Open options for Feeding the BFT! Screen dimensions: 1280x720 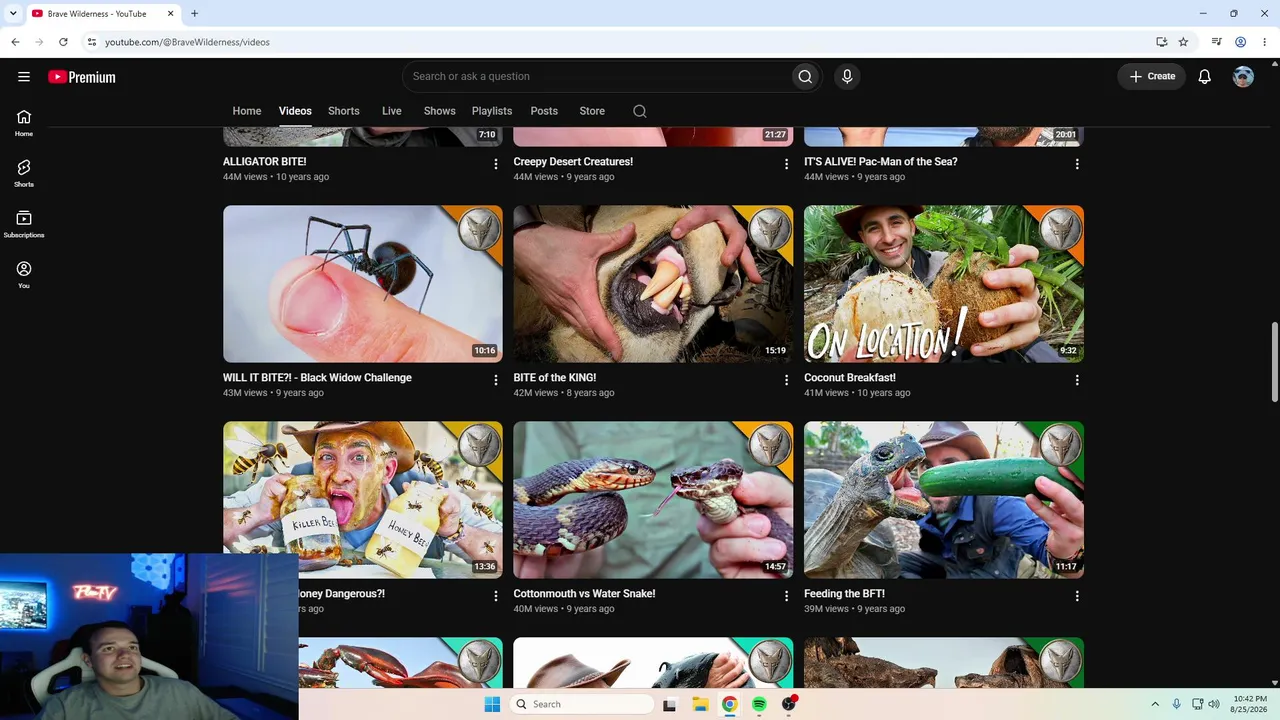pyautogui.click(x=1077, y=596)
